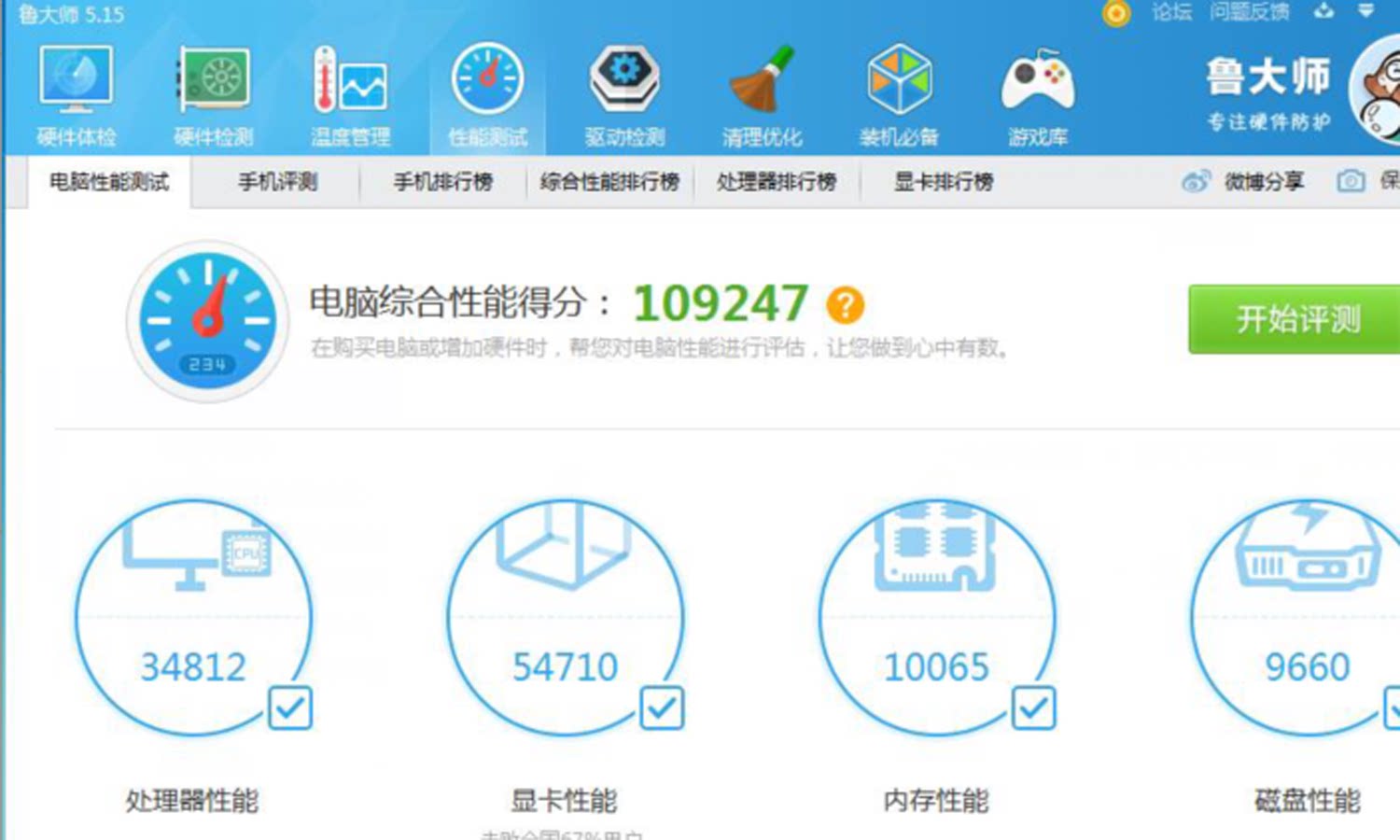Screen dimensions: 1400x840
Task: Click the 显卡性能 label
Action: click(564, 801)
